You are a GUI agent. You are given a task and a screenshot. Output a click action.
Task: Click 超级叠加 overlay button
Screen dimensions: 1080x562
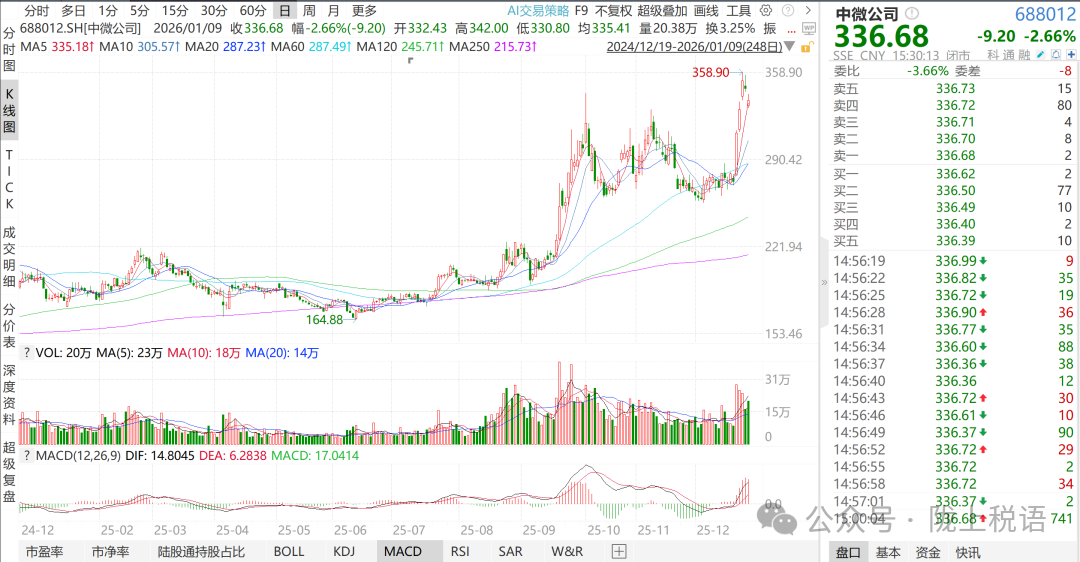662,10
